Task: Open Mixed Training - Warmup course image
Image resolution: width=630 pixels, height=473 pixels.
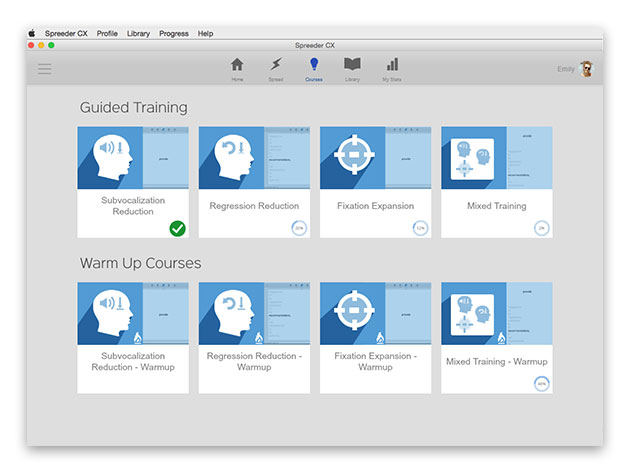Action: click(x=497, y=313)
